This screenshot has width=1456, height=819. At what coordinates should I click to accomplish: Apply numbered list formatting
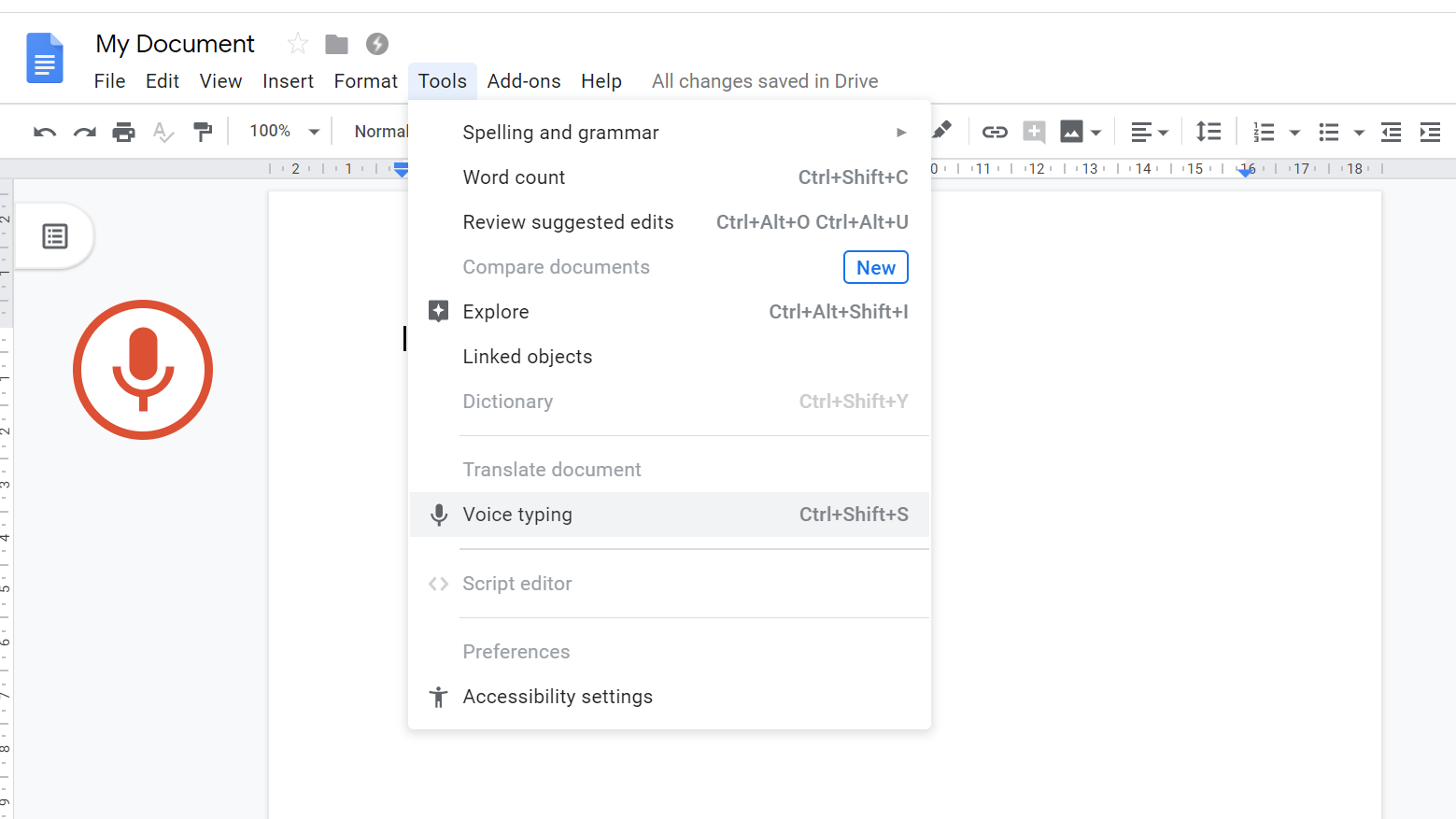(x=1264, y=133)
